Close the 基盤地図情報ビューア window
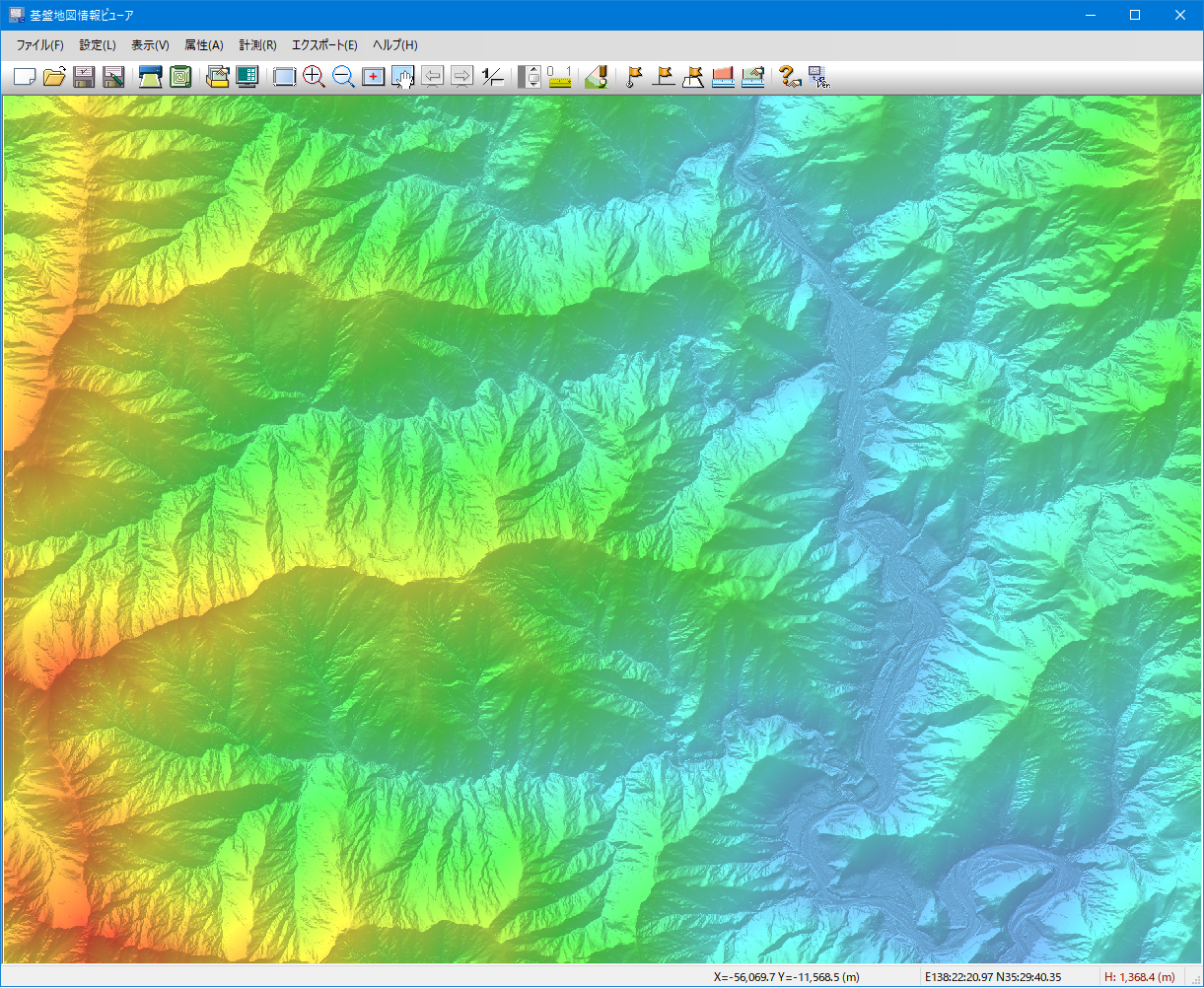This screenshot has width=1204, height=988. (1180, 15)
